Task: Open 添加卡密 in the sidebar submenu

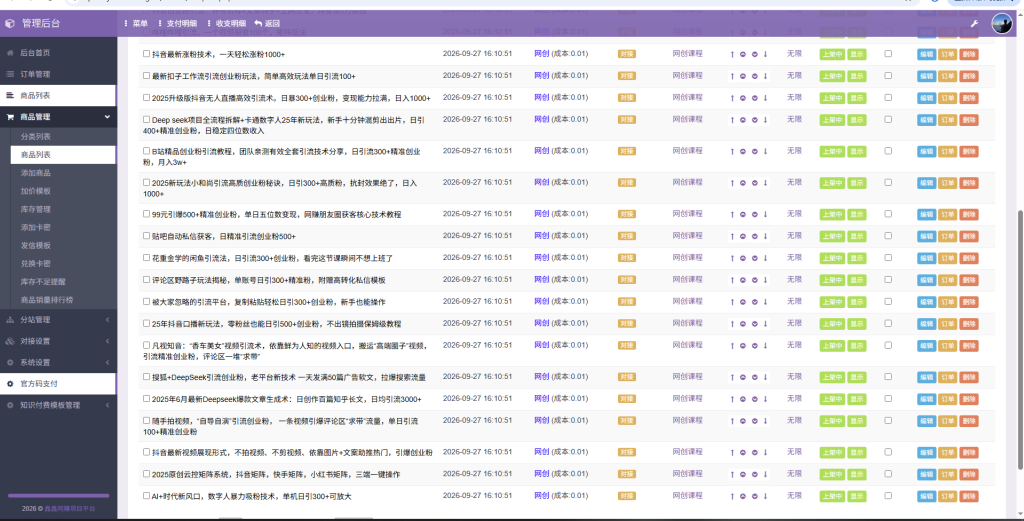Action: pos(36,228)
